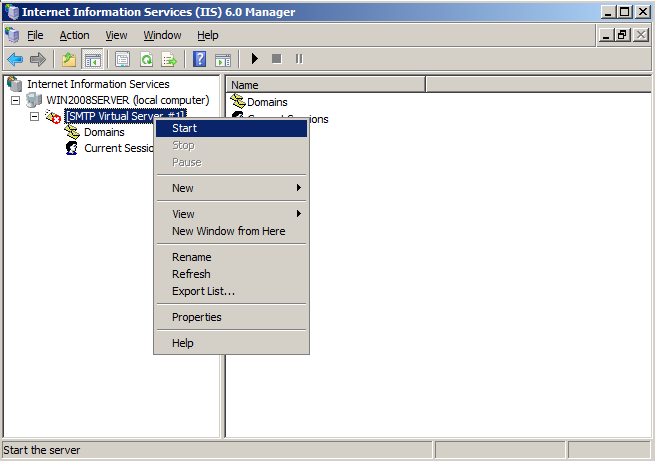Viewport: 655px width, 461px height.
Task: Click the Current Sessions icon in tree
Action: (72, 148)
